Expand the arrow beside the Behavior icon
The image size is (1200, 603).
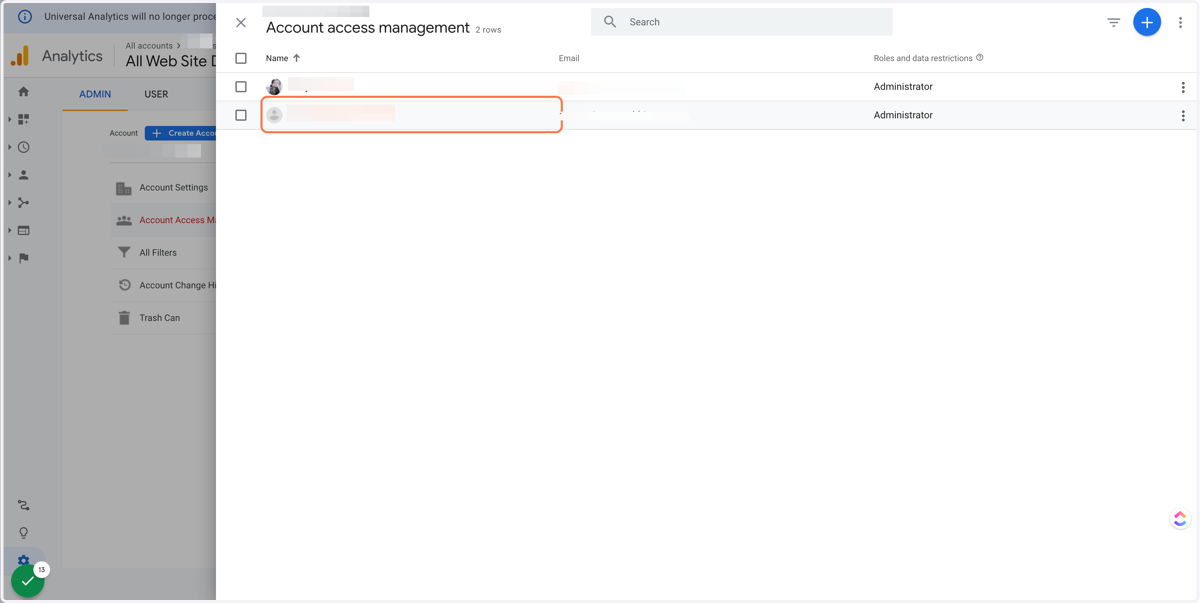pyautogui.click(x=10, y=231)
